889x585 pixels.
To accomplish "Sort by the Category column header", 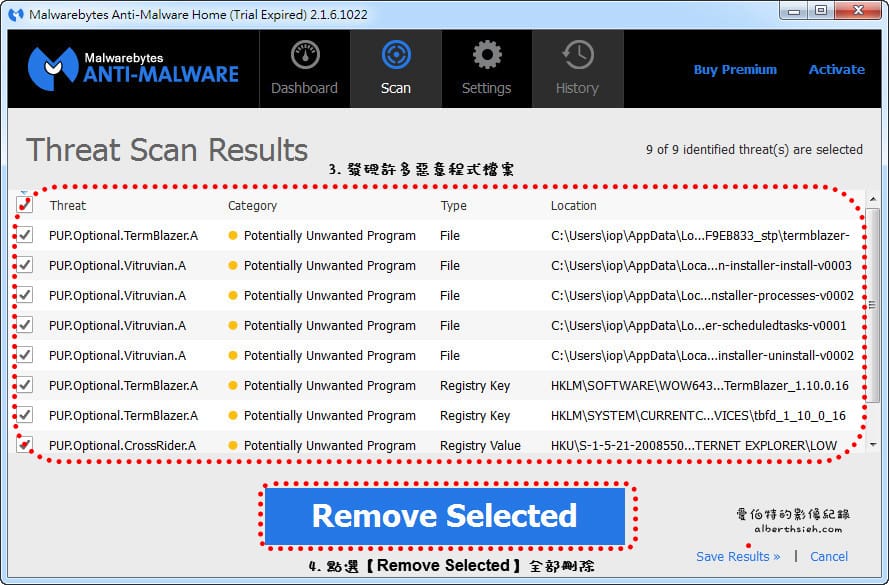I will (252, 206).
